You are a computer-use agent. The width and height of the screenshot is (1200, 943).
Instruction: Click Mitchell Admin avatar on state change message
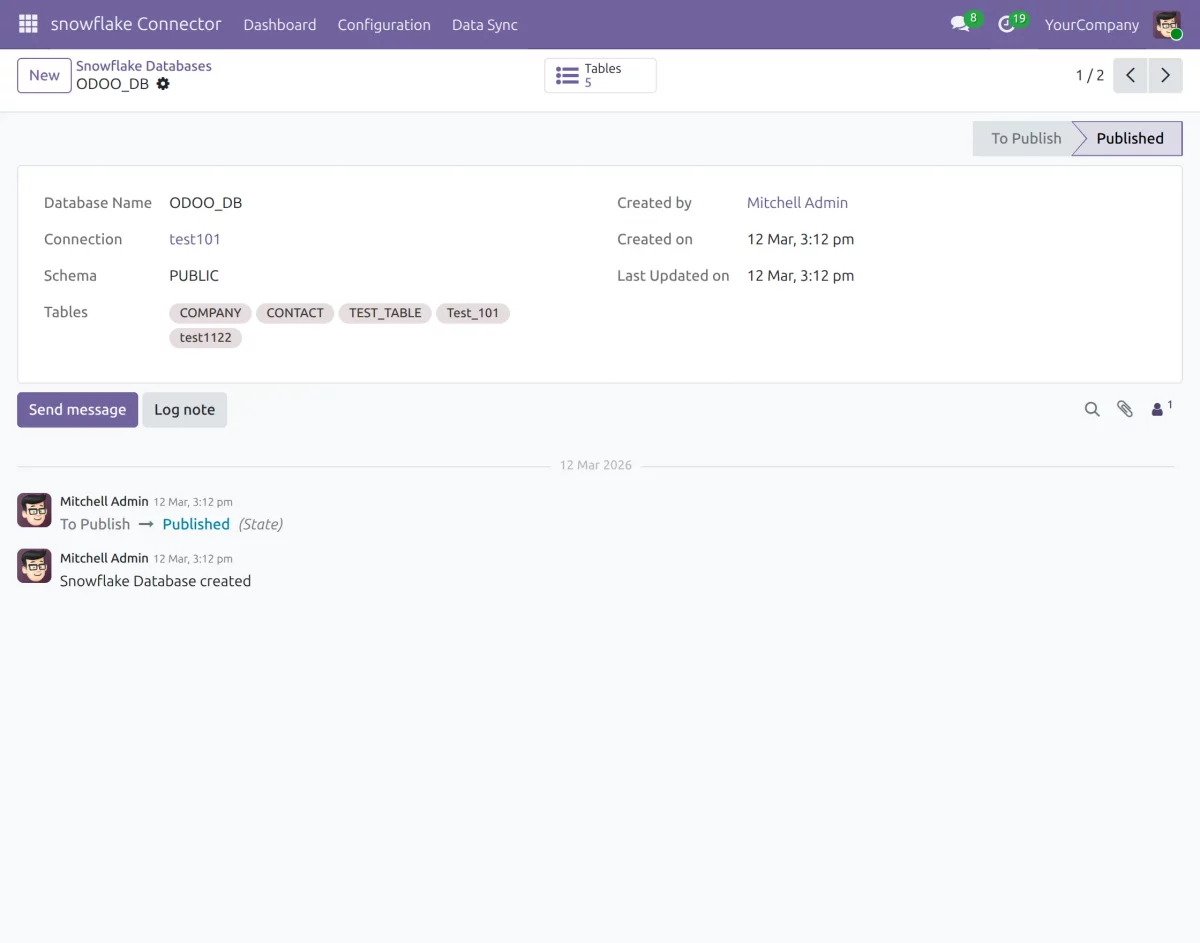pos(35,510)
